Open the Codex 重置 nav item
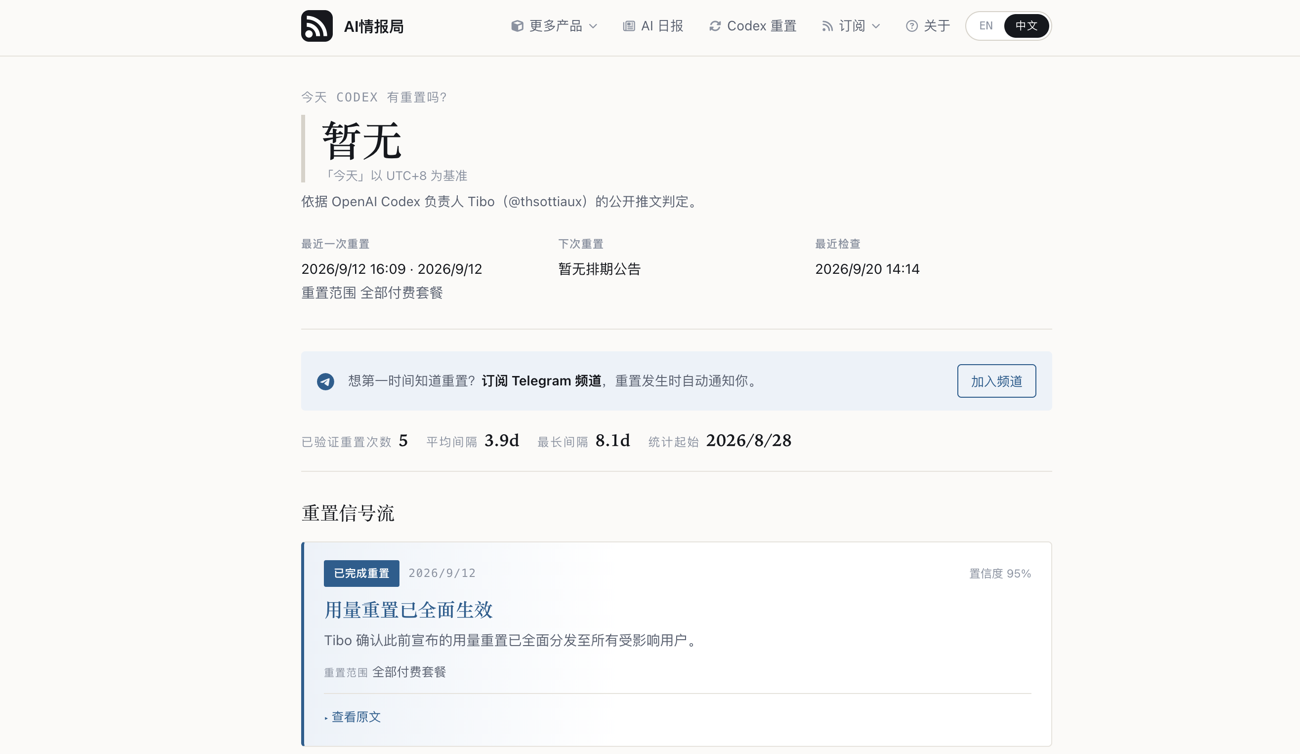1300x754 pixels. (x=753, y=26)
